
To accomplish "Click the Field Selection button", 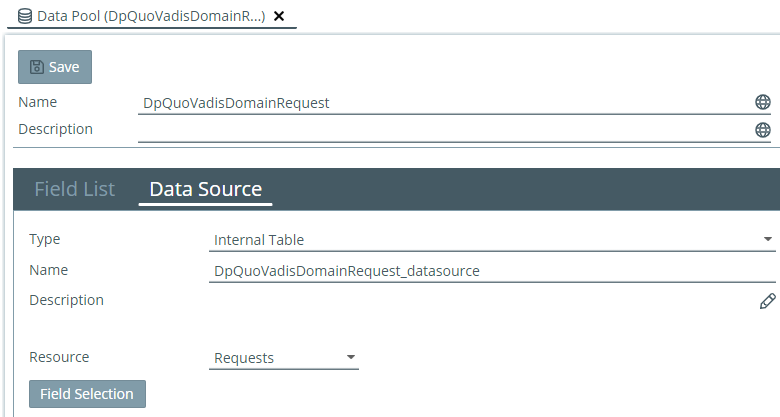I will (x=87, y=394).
